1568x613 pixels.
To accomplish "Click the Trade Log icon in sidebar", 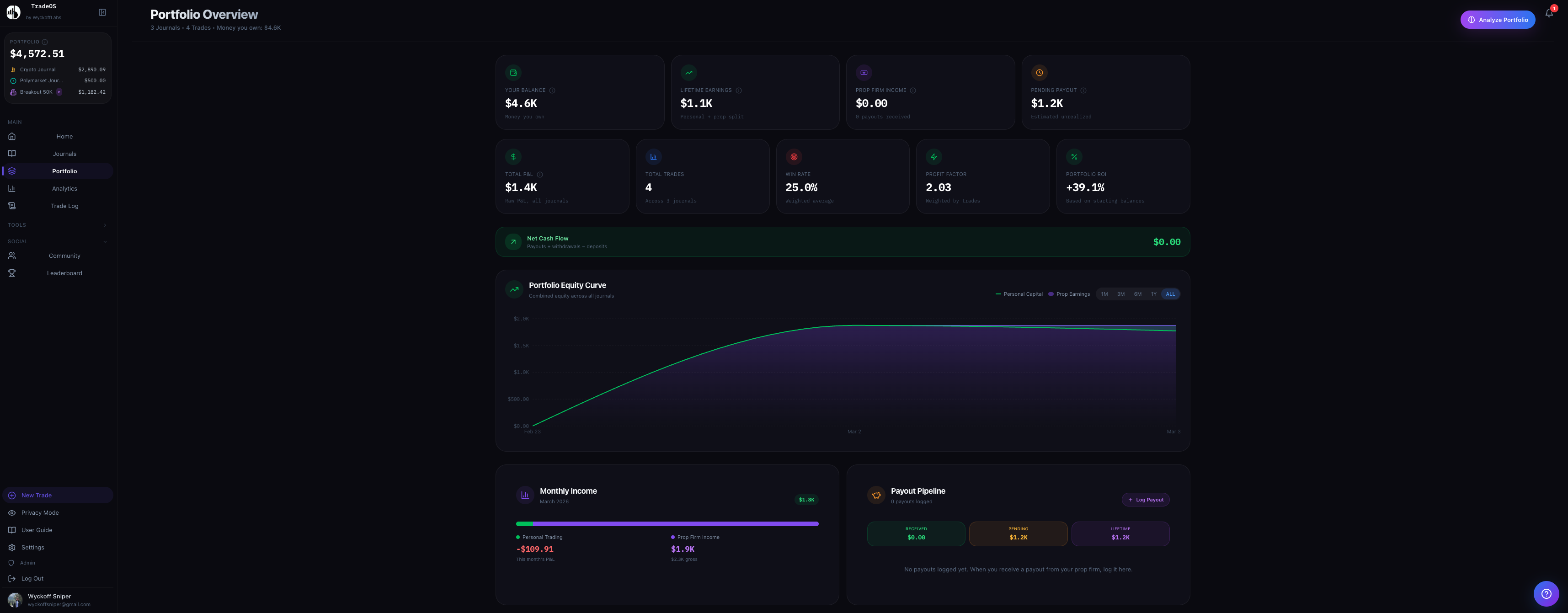I will pyautogui.click(x=12, y=206).
